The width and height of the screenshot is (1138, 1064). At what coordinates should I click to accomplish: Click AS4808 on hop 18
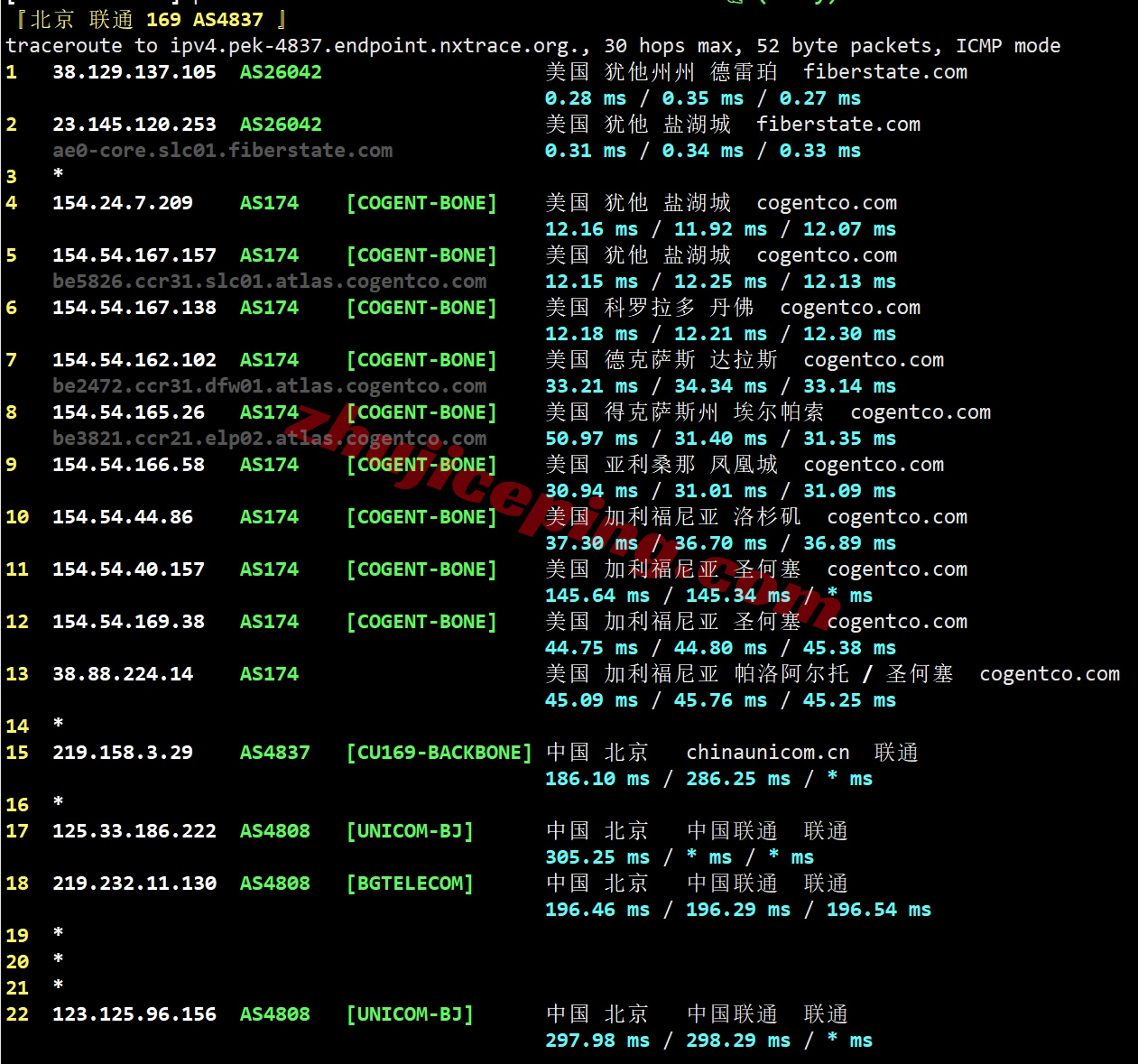[x=275, y=884]
